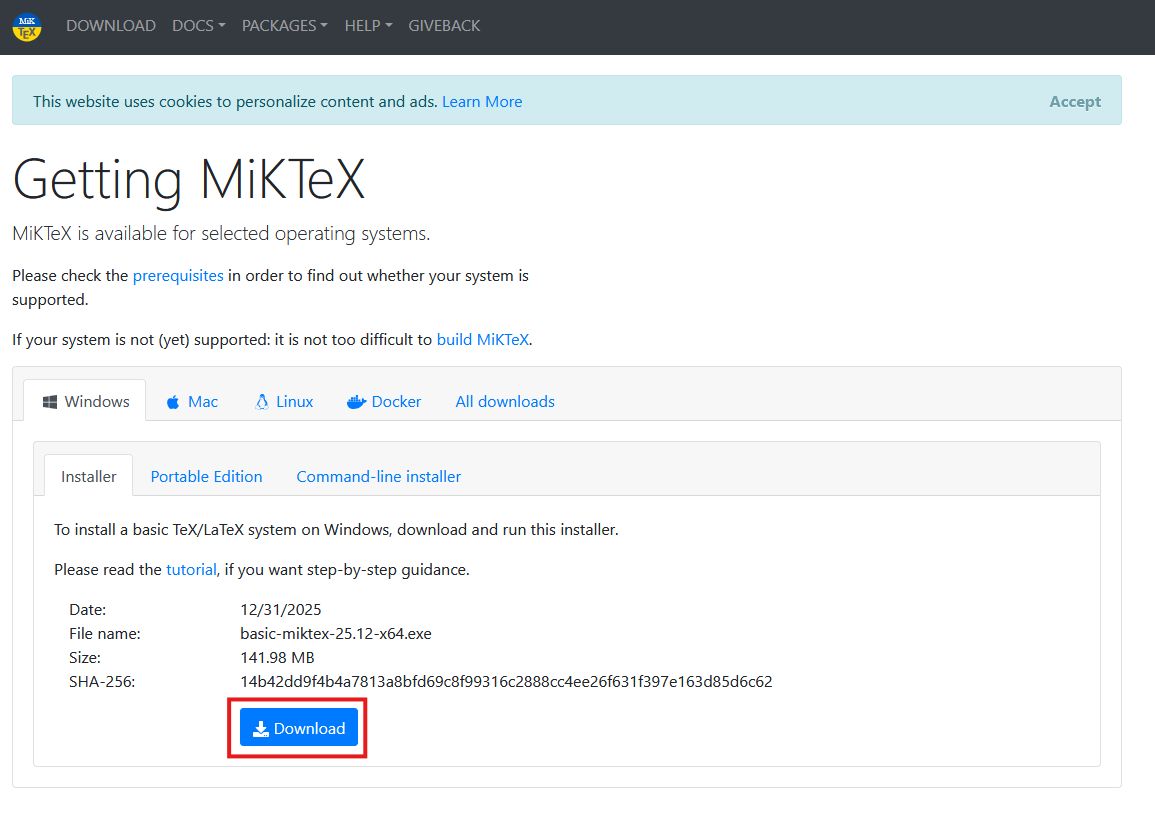Accept the cookies notice
Screen dimensions: 1155x822
1075,101
